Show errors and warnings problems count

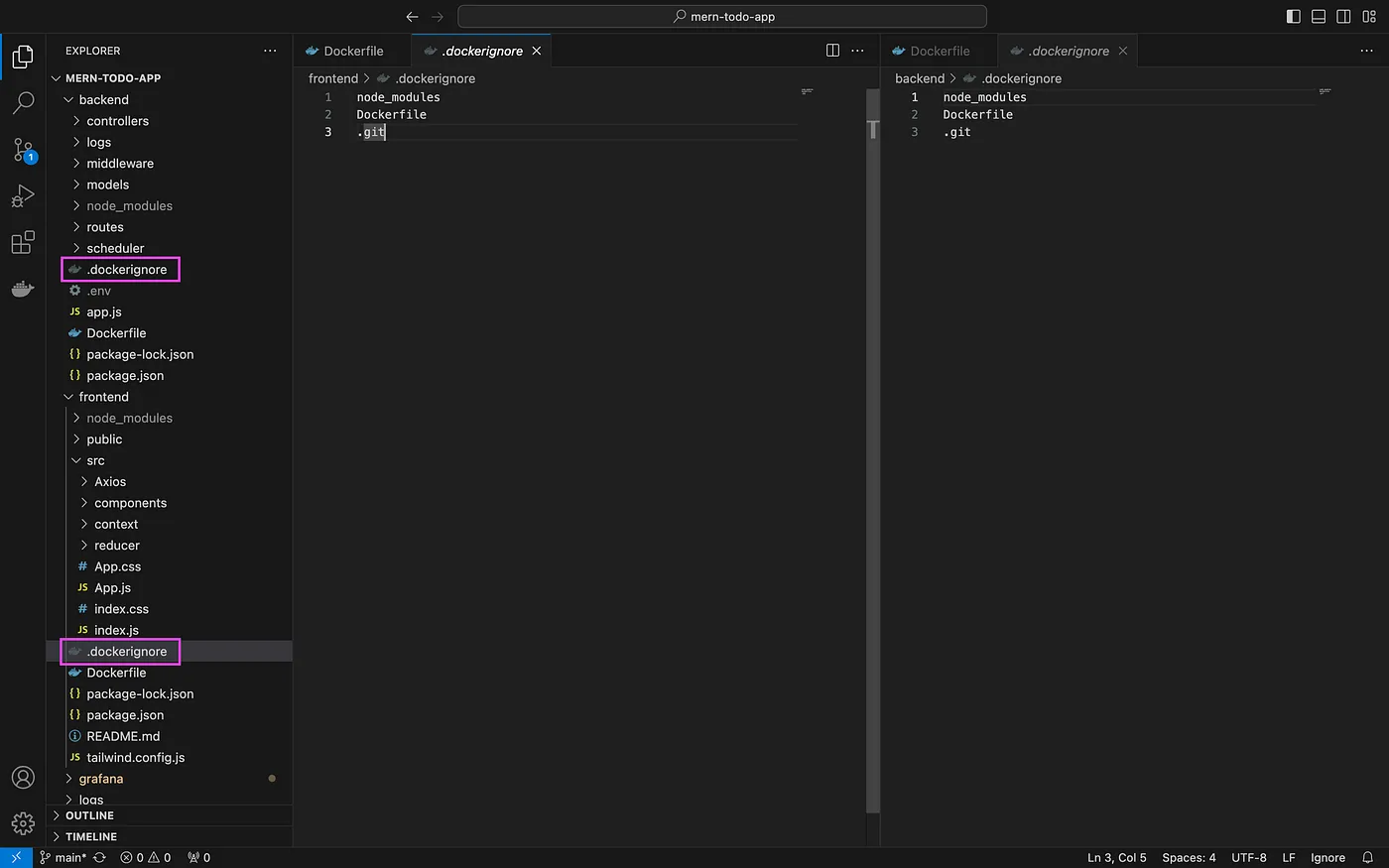(146, 858)
